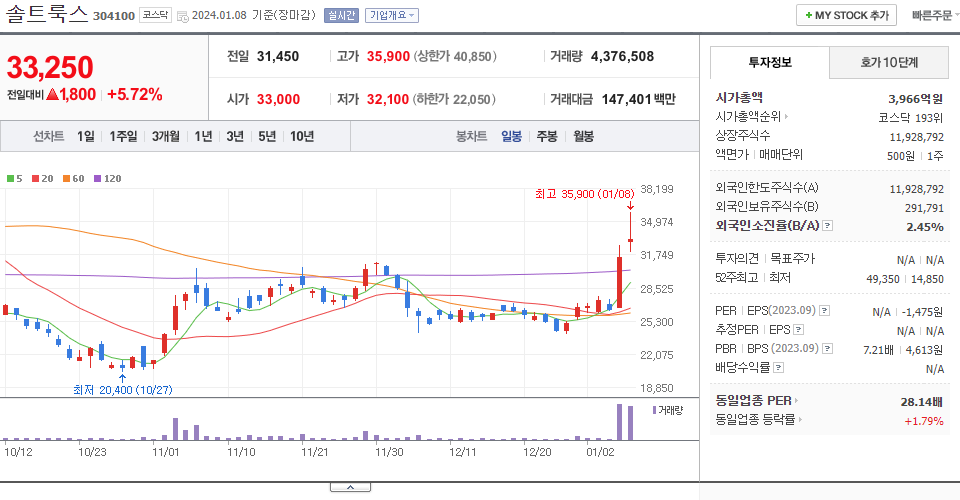
Task: Click the arrow beside 동일업종 PER
Action: 797,401
